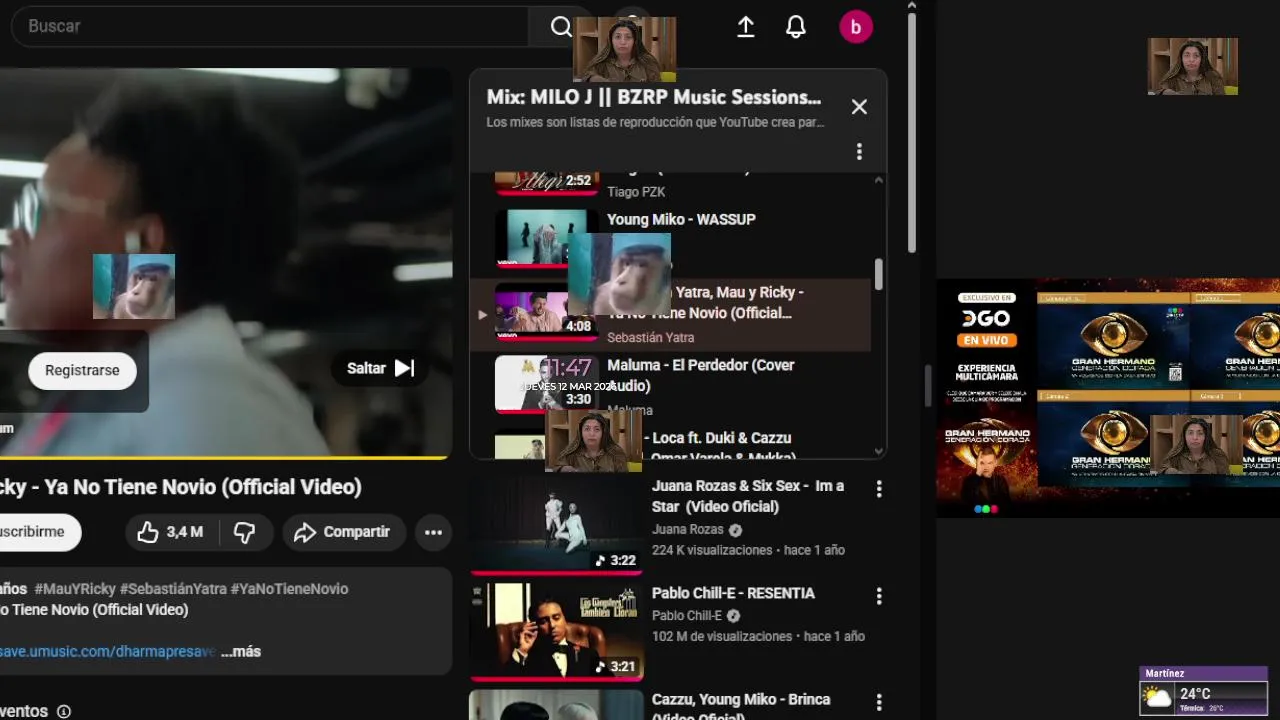Image resolution: width=1280 pixels, height=720 pixels.
Task: Open the Martínez weather widget
Action: tap(1204, 691)
